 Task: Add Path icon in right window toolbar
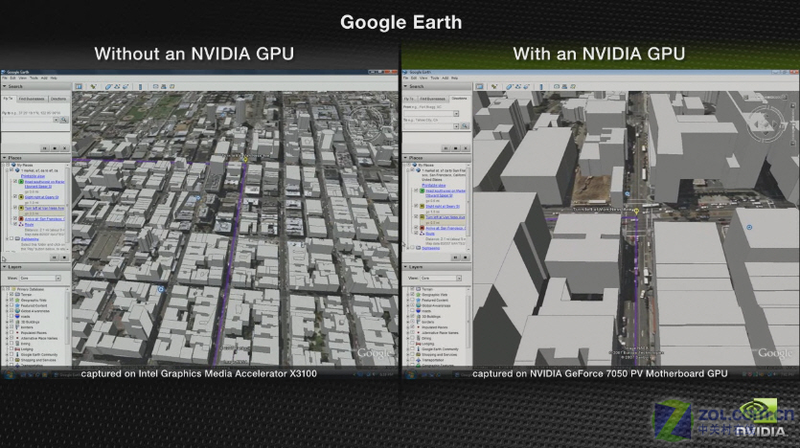pyautogui.click(x=518, y=87)
